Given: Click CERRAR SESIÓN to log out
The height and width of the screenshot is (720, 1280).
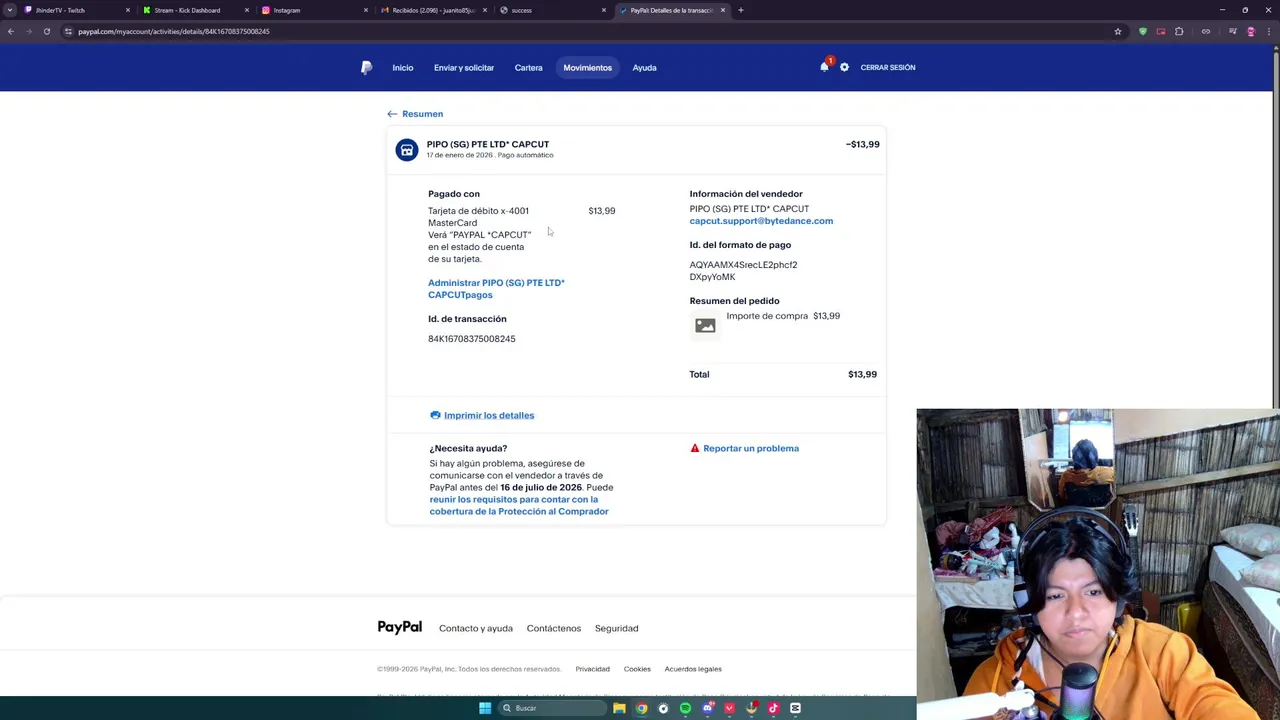Looking at the screenshot, I should (x=888, y=68).
